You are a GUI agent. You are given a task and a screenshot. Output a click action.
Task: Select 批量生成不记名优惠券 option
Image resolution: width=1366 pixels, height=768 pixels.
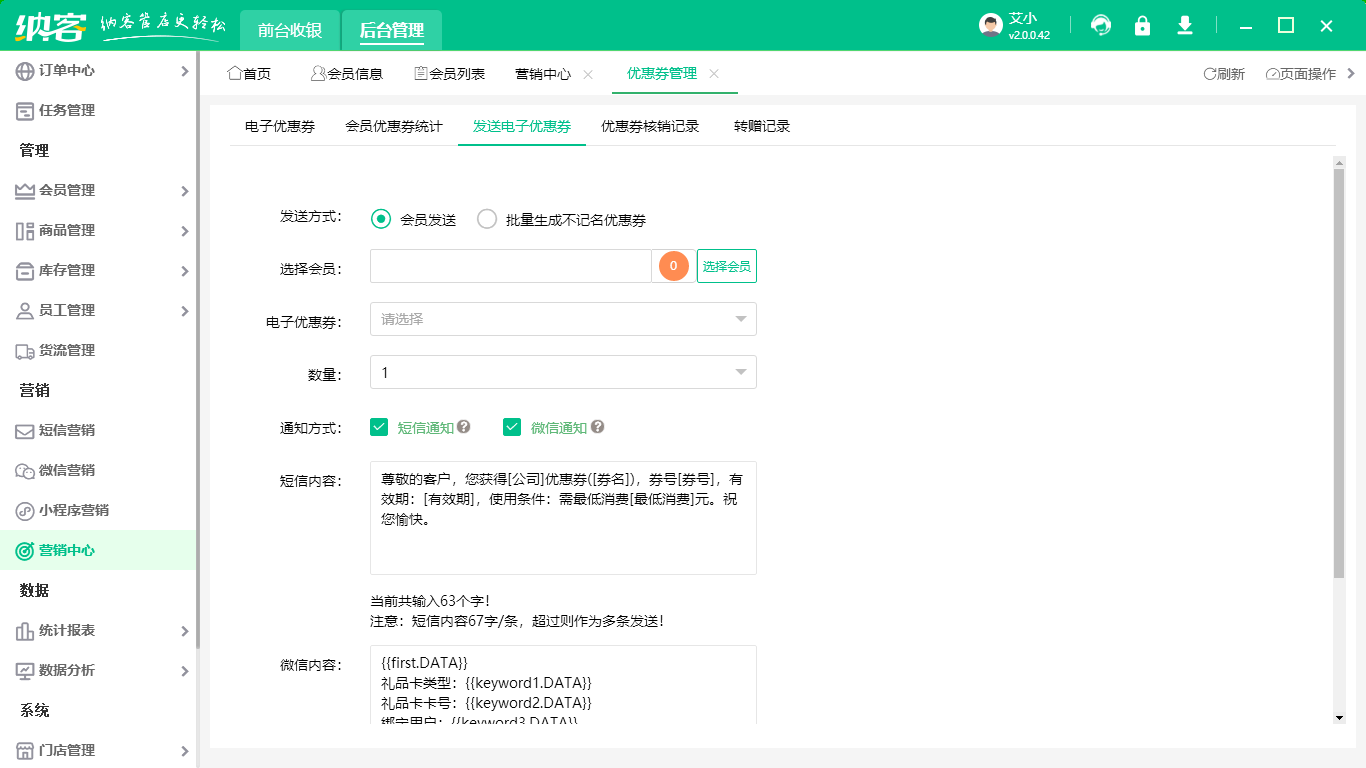[487, 219]
